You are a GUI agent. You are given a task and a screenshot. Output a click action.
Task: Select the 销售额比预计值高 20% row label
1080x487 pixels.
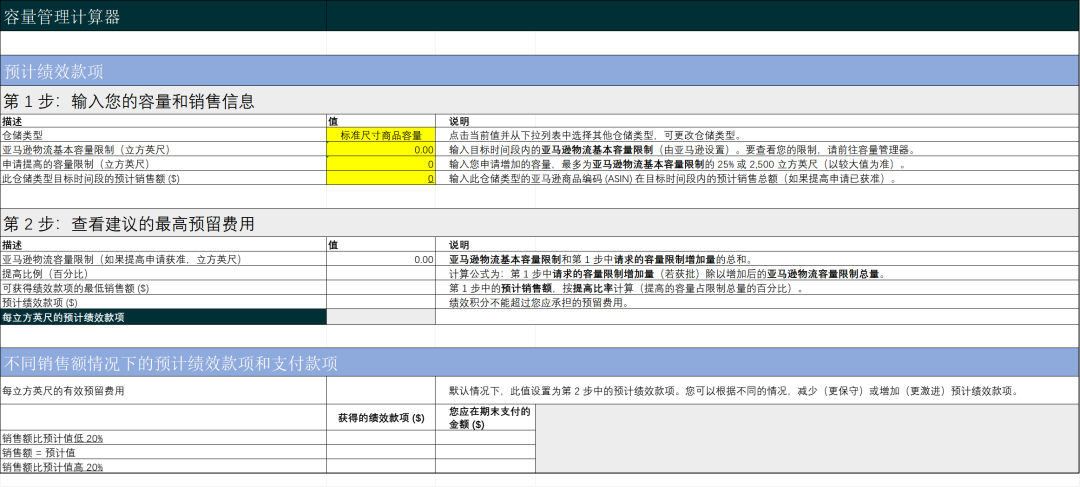(163, 466)
